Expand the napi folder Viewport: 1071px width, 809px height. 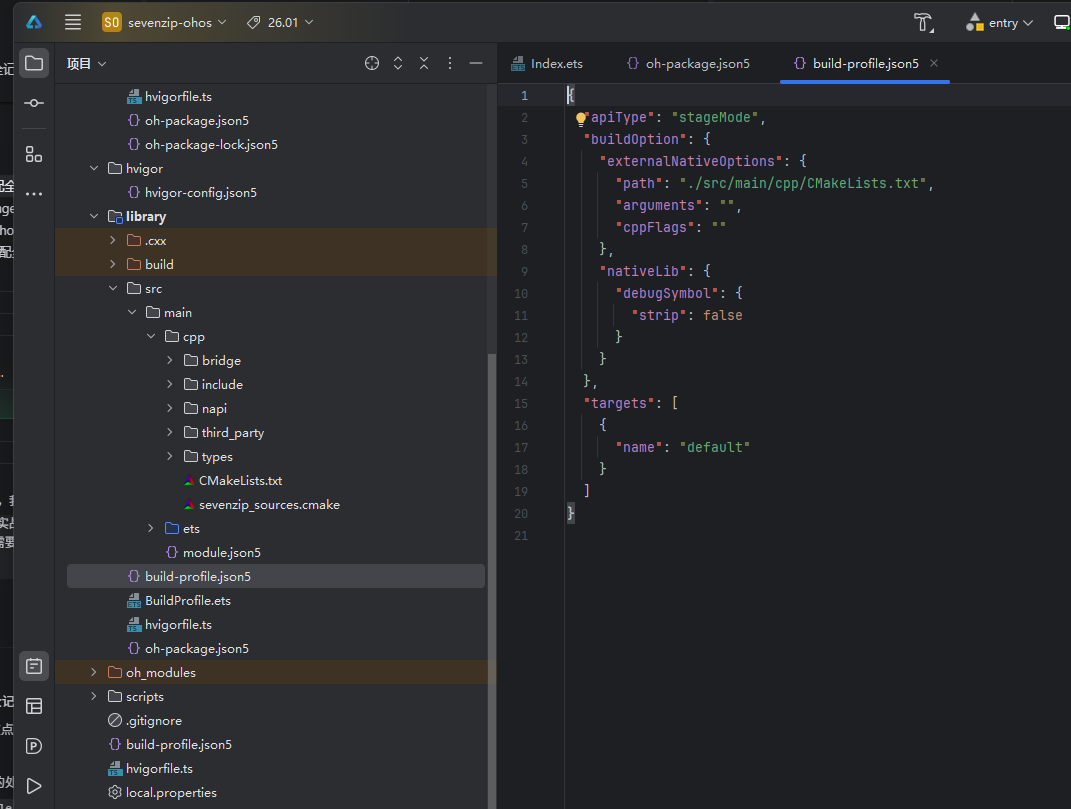tap(170, 408)
